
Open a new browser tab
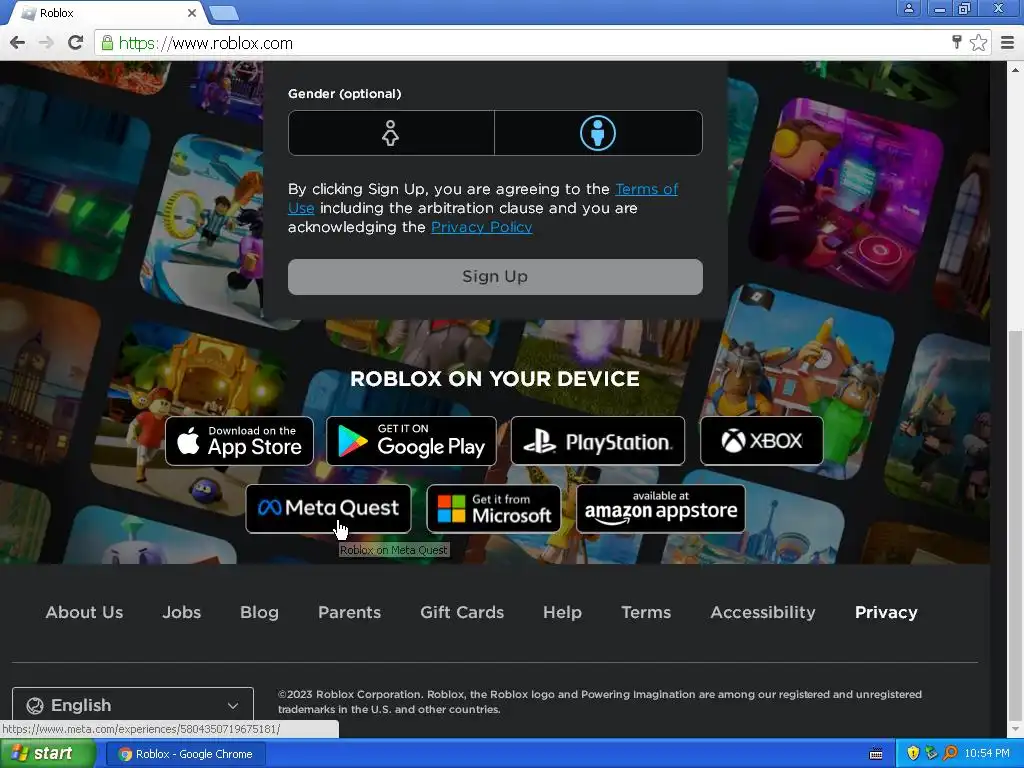(223, 13)
